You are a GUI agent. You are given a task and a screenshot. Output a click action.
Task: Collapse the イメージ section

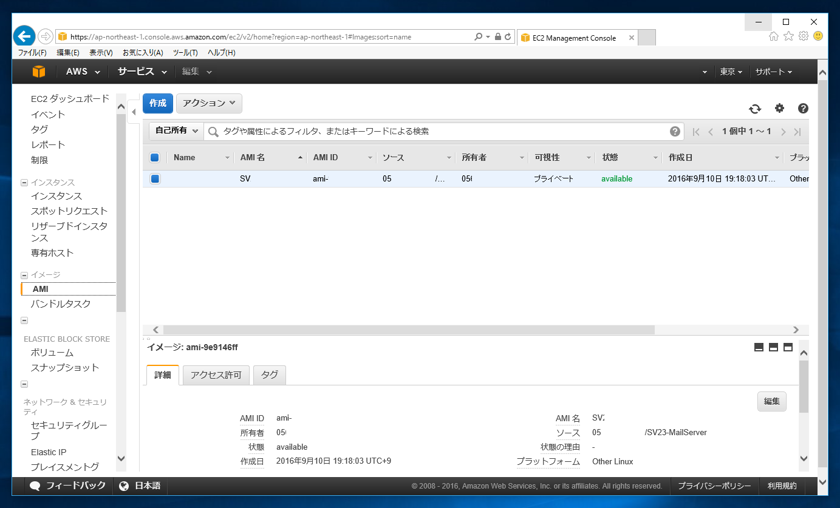24,275
